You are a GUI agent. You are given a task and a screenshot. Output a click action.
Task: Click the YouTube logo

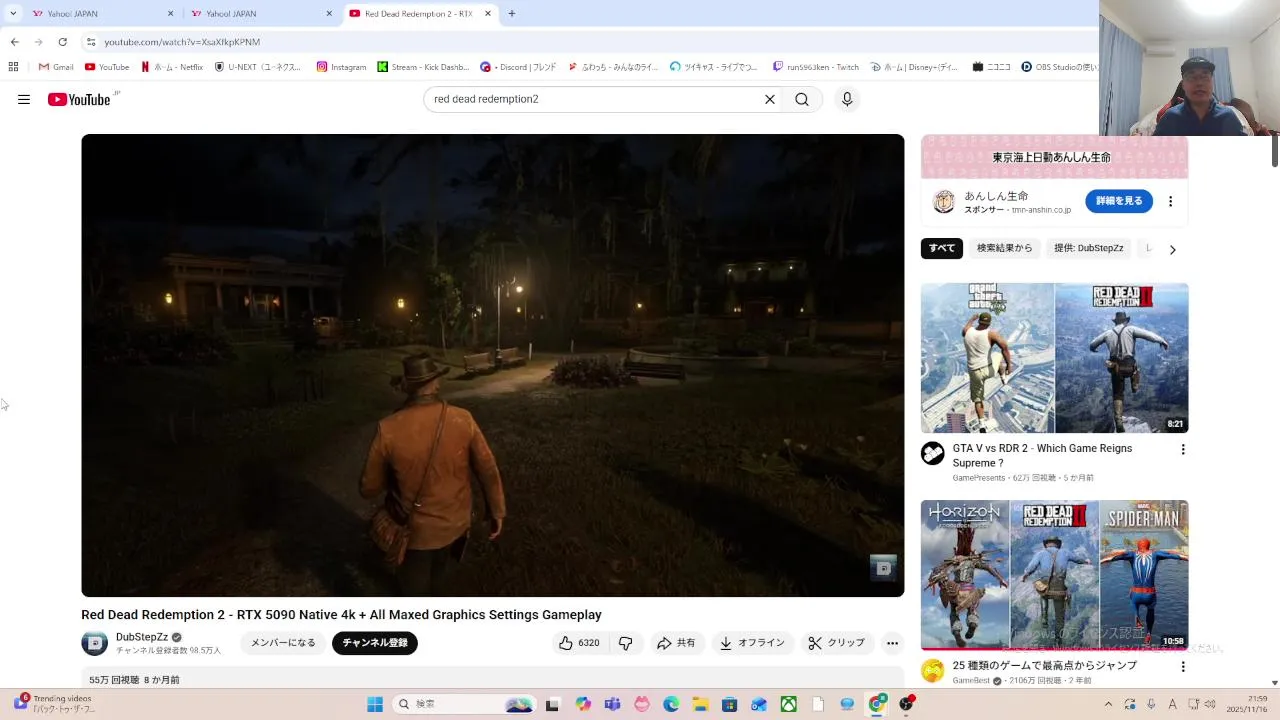79,99
